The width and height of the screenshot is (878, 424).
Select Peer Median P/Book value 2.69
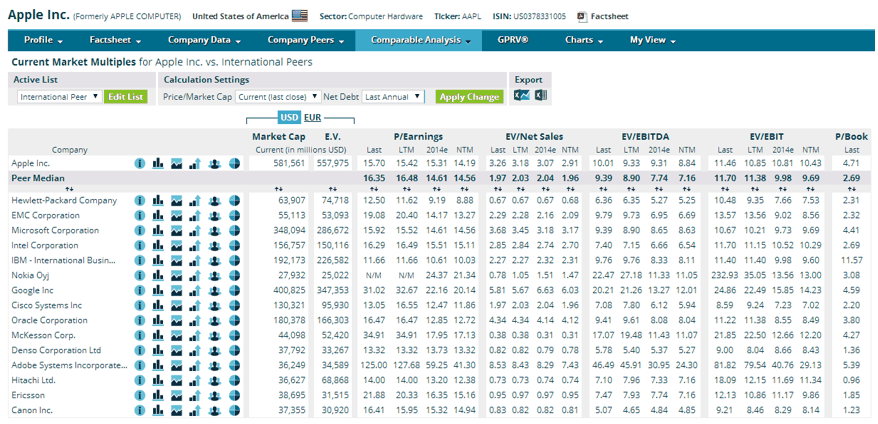(851, 178)
